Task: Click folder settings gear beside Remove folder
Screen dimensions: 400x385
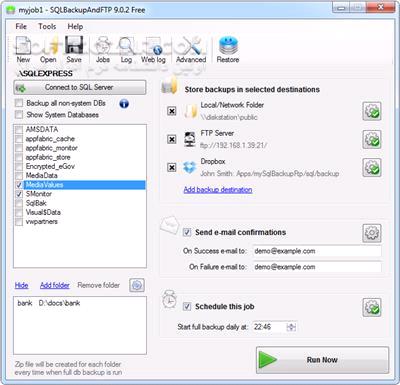Action: (137, 285)
